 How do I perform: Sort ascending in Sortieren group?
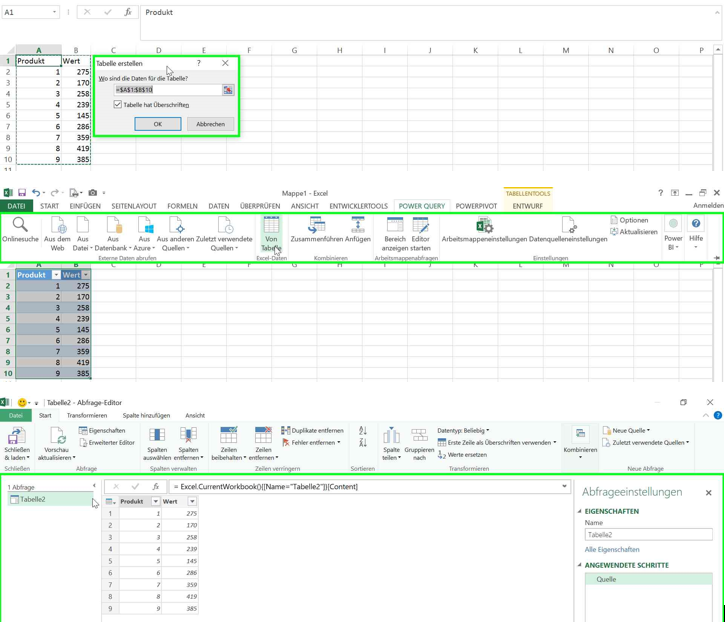(363, 431)
